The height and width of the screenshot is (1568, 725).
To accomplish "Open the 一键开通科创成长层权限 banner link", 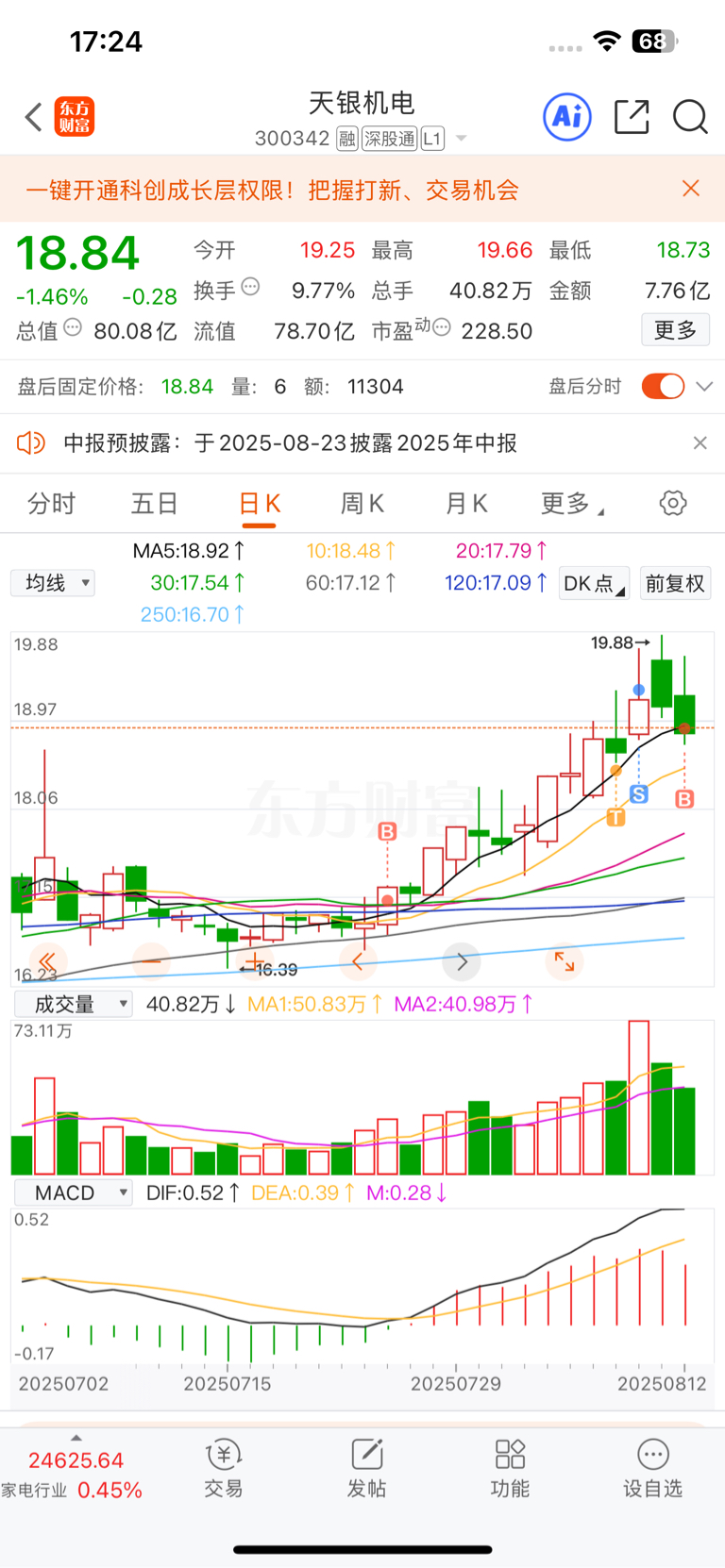I will [272, 190].
